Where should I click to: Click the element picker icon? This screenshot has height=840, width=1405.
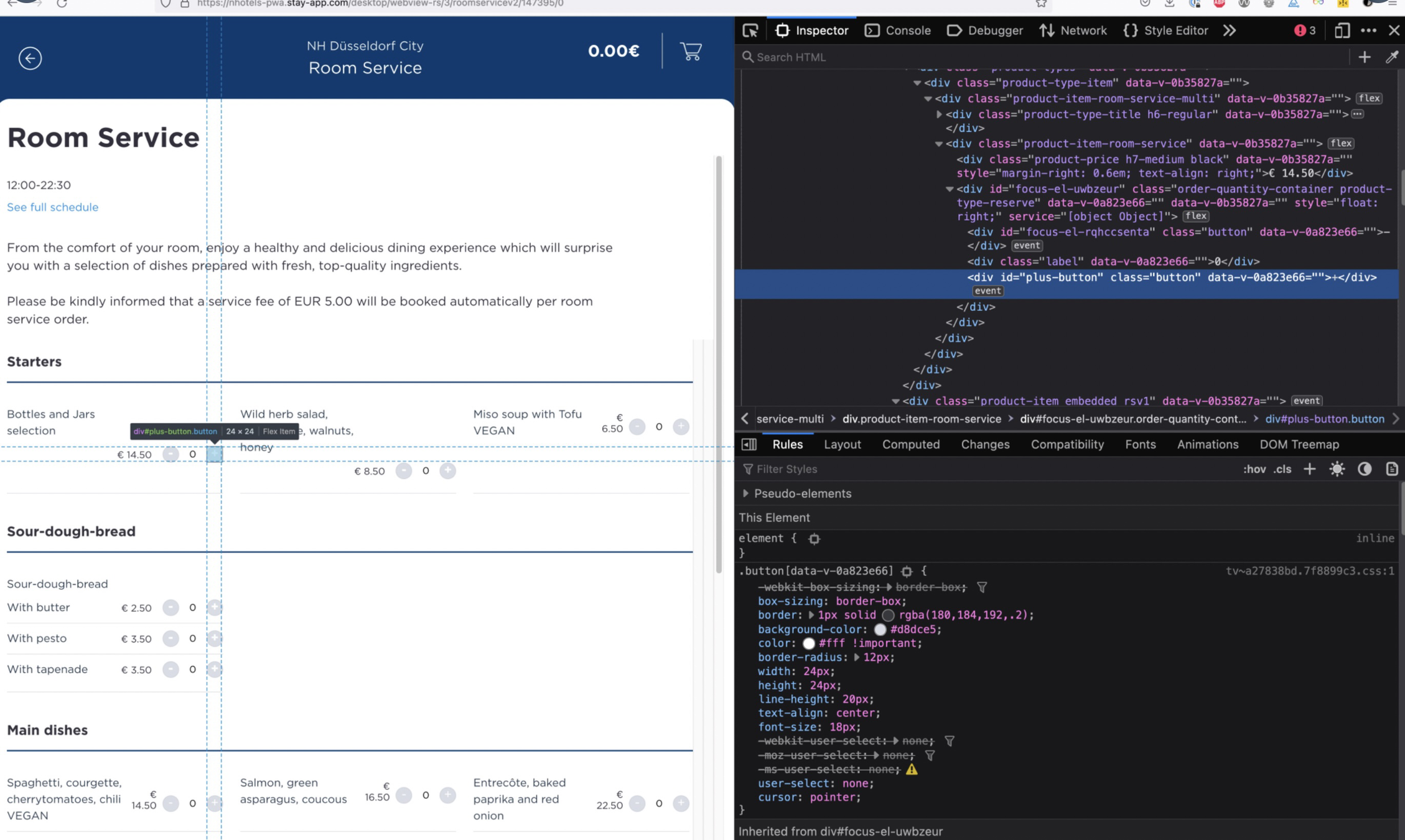pos(750,30)
